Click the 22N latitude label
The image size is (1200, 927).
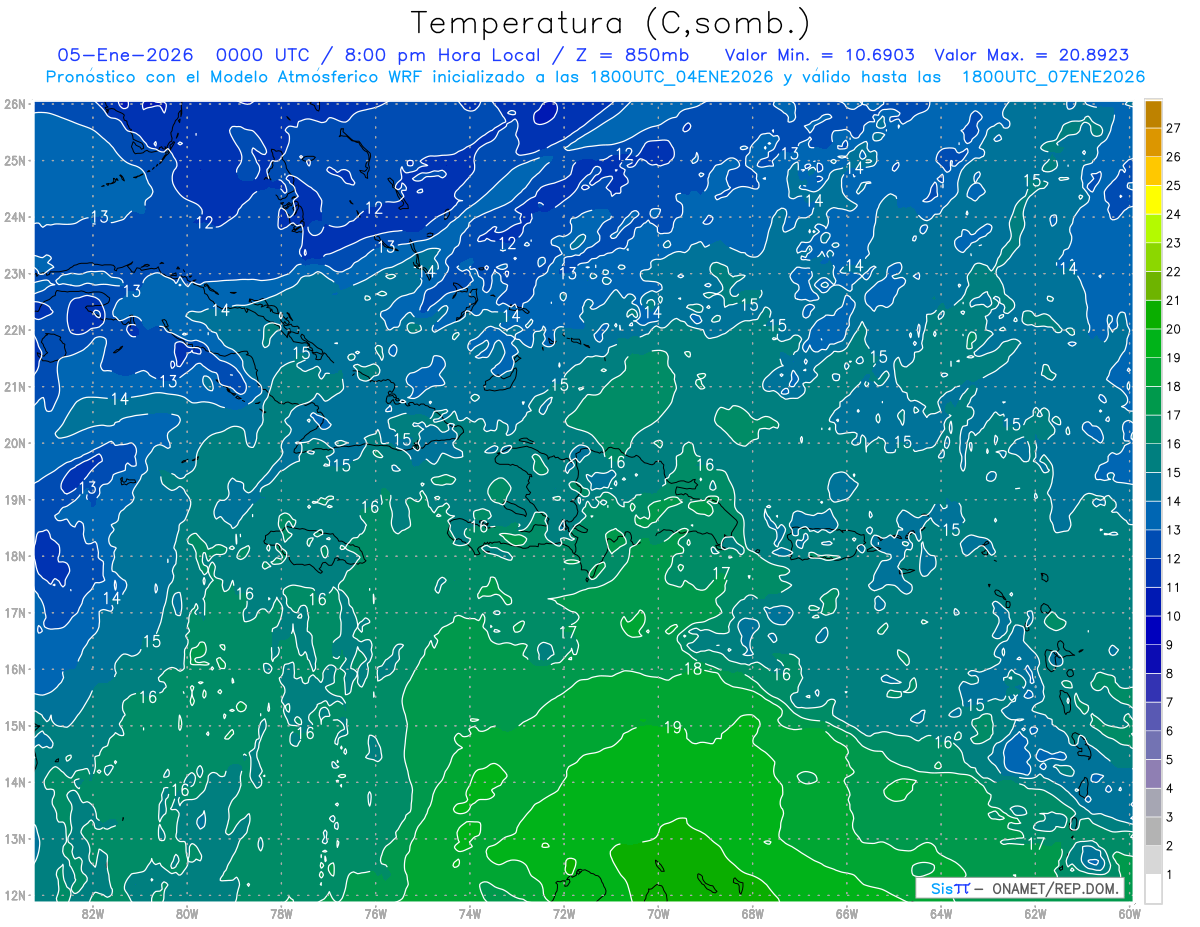tap(15, 330)
